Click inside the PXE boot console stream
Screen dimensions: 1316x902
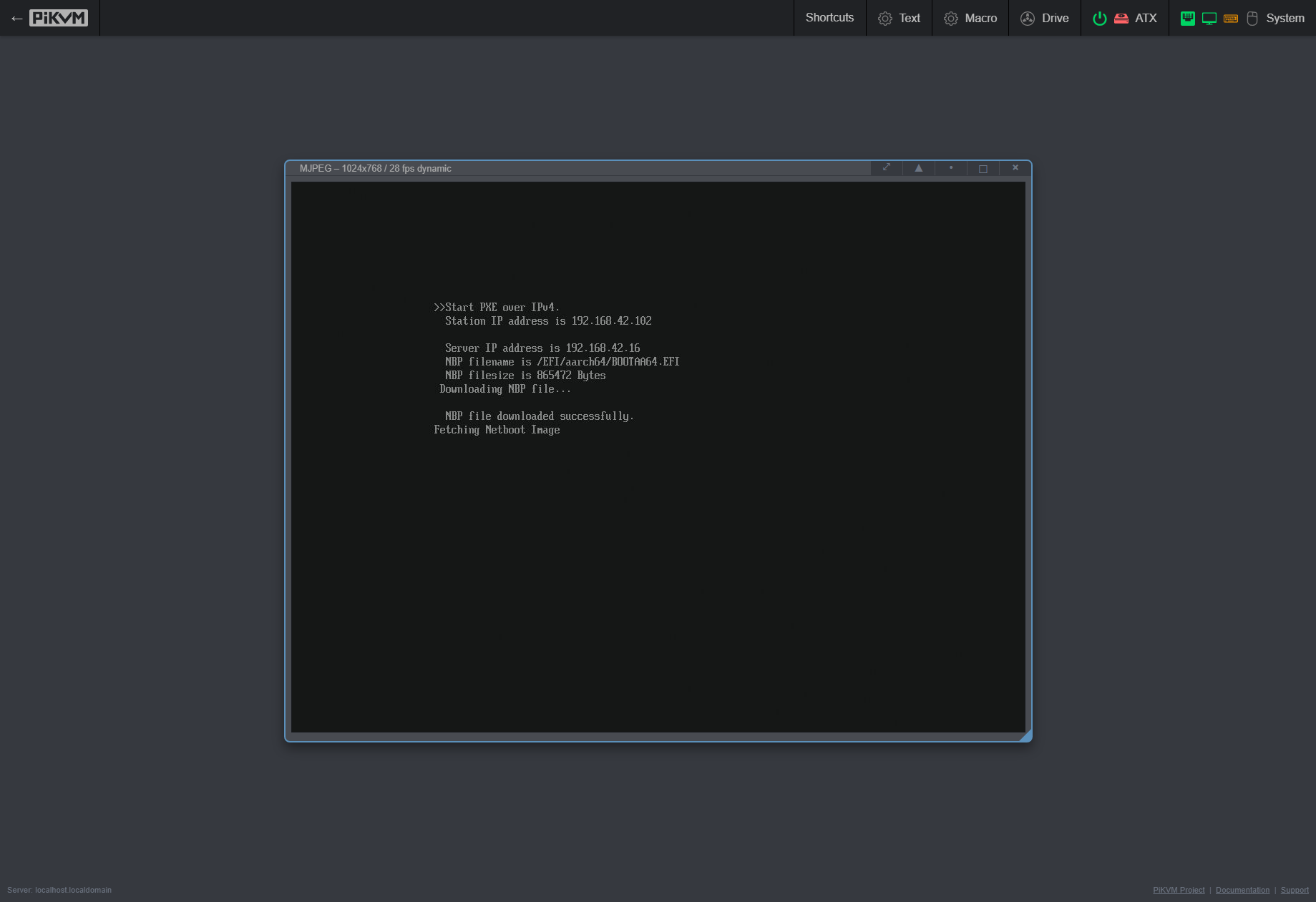tap(658, 456)
